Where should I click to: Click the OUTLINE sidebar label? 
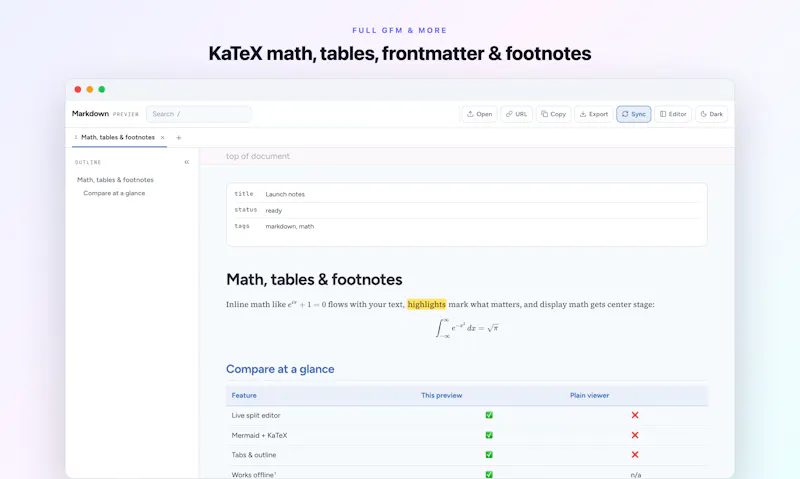(x=88, y=162)
